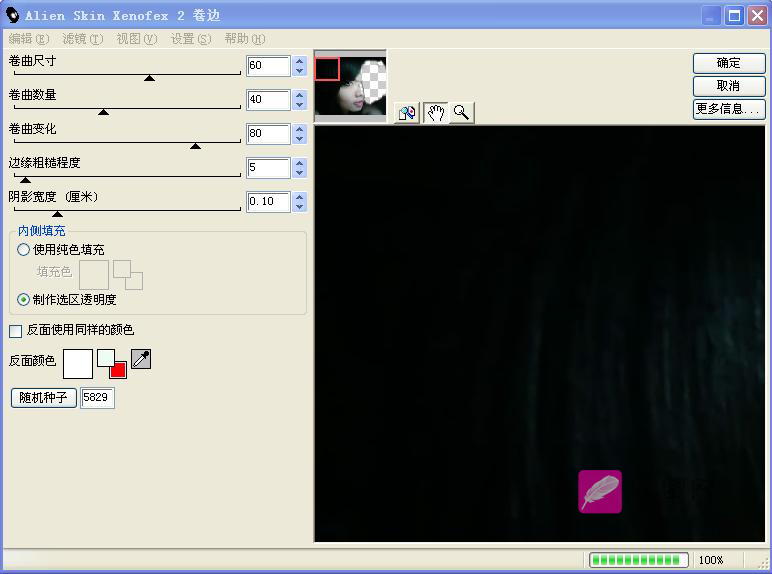Screen dimensions: 772x574
Task: Increase 卷曲数量 value with up arrow
Action: click(299, 95)
